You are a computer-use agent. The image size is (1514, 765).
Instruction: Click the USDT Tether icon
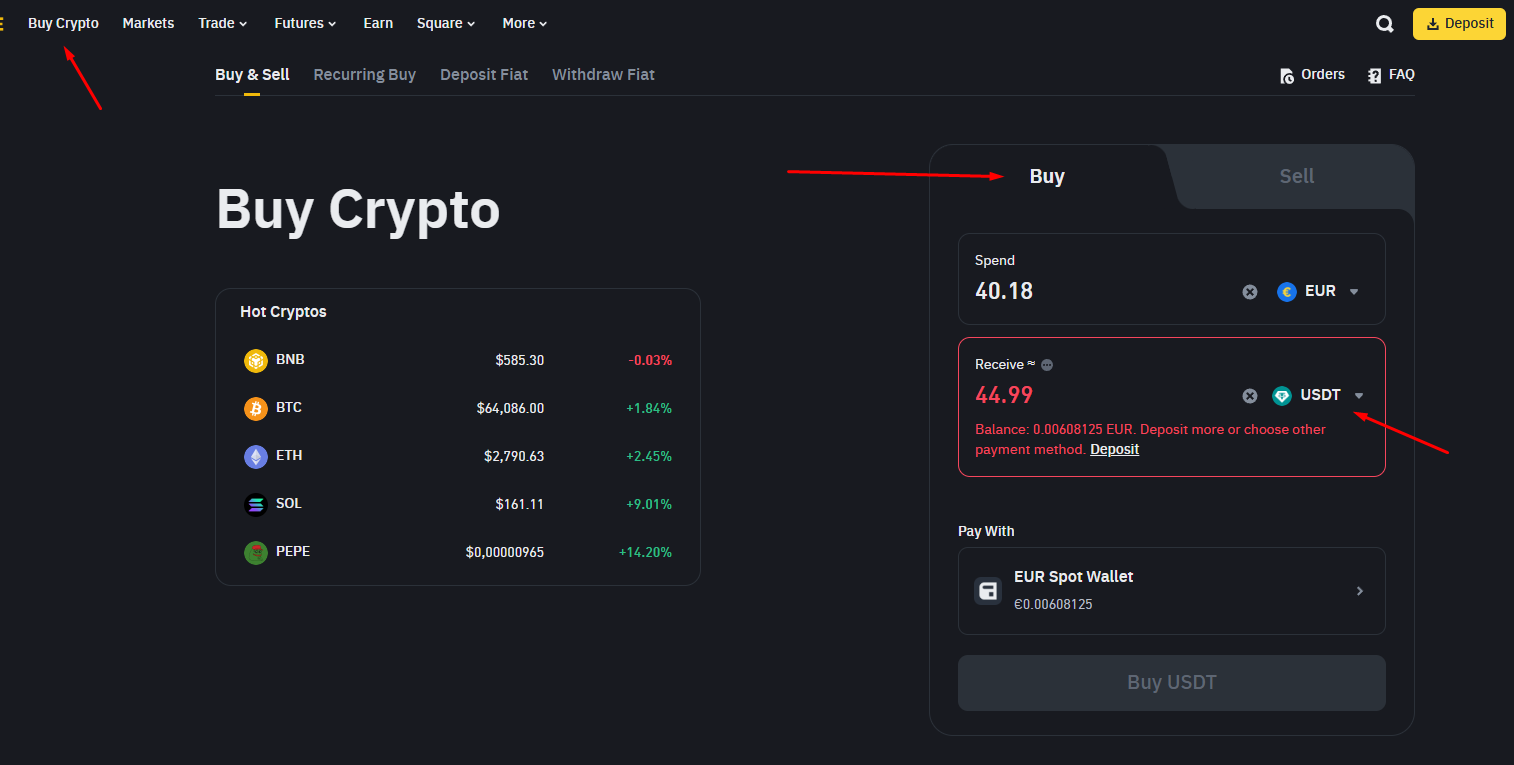click(1282, 396)
